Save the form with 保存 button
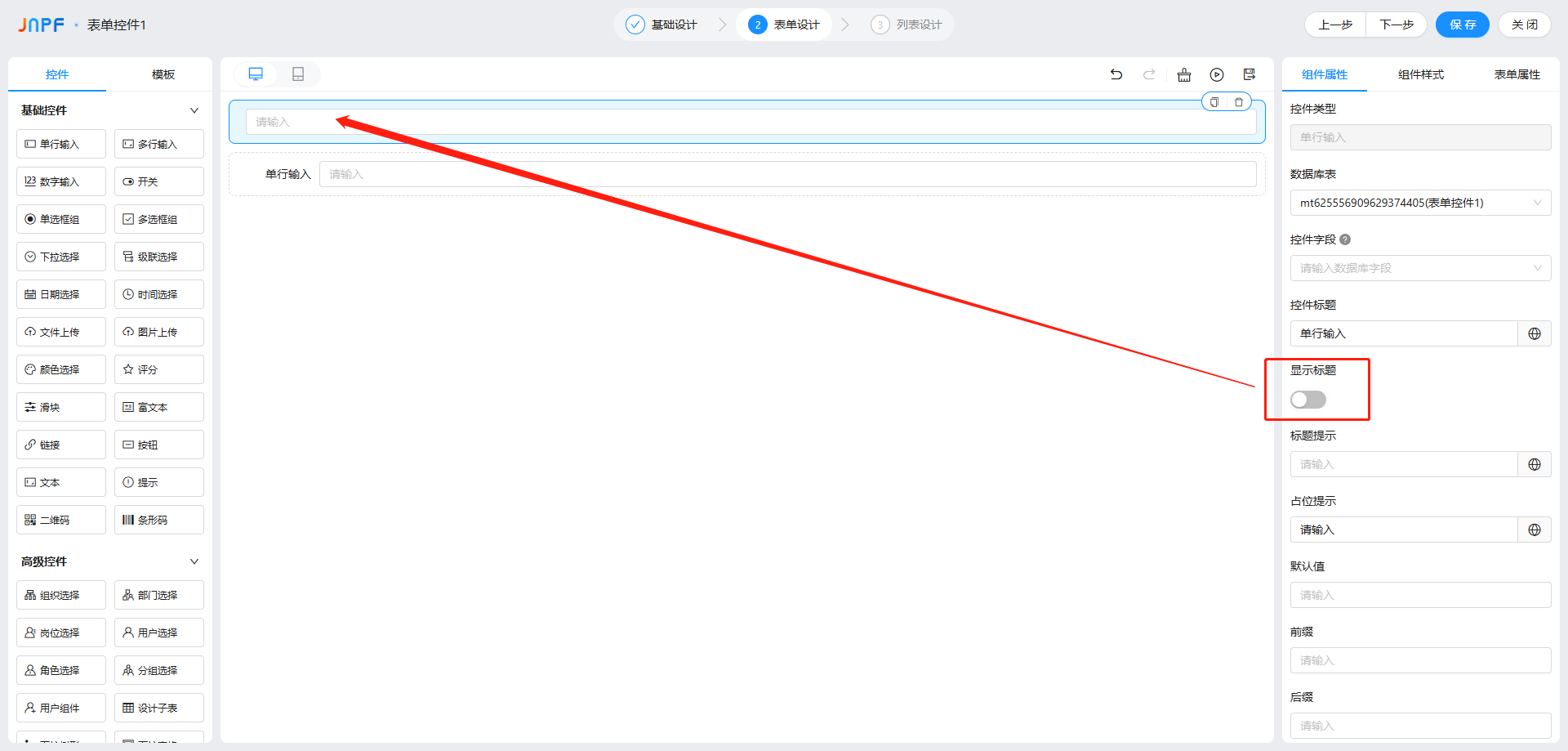 click(1463, 25)
